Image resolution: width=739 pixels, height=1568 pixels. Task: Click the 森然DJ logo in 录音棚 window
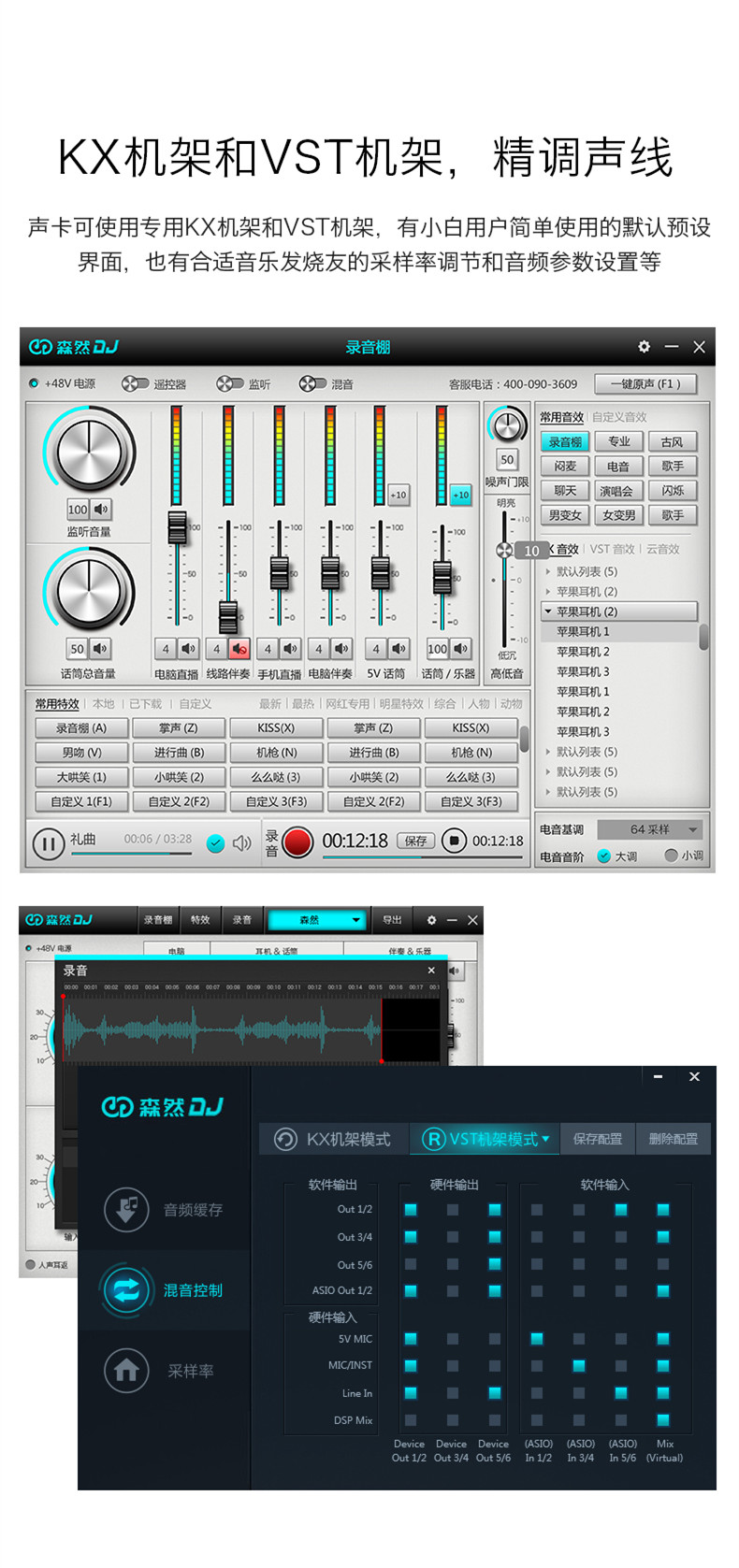pyautogui.click(x=74, y=347)
